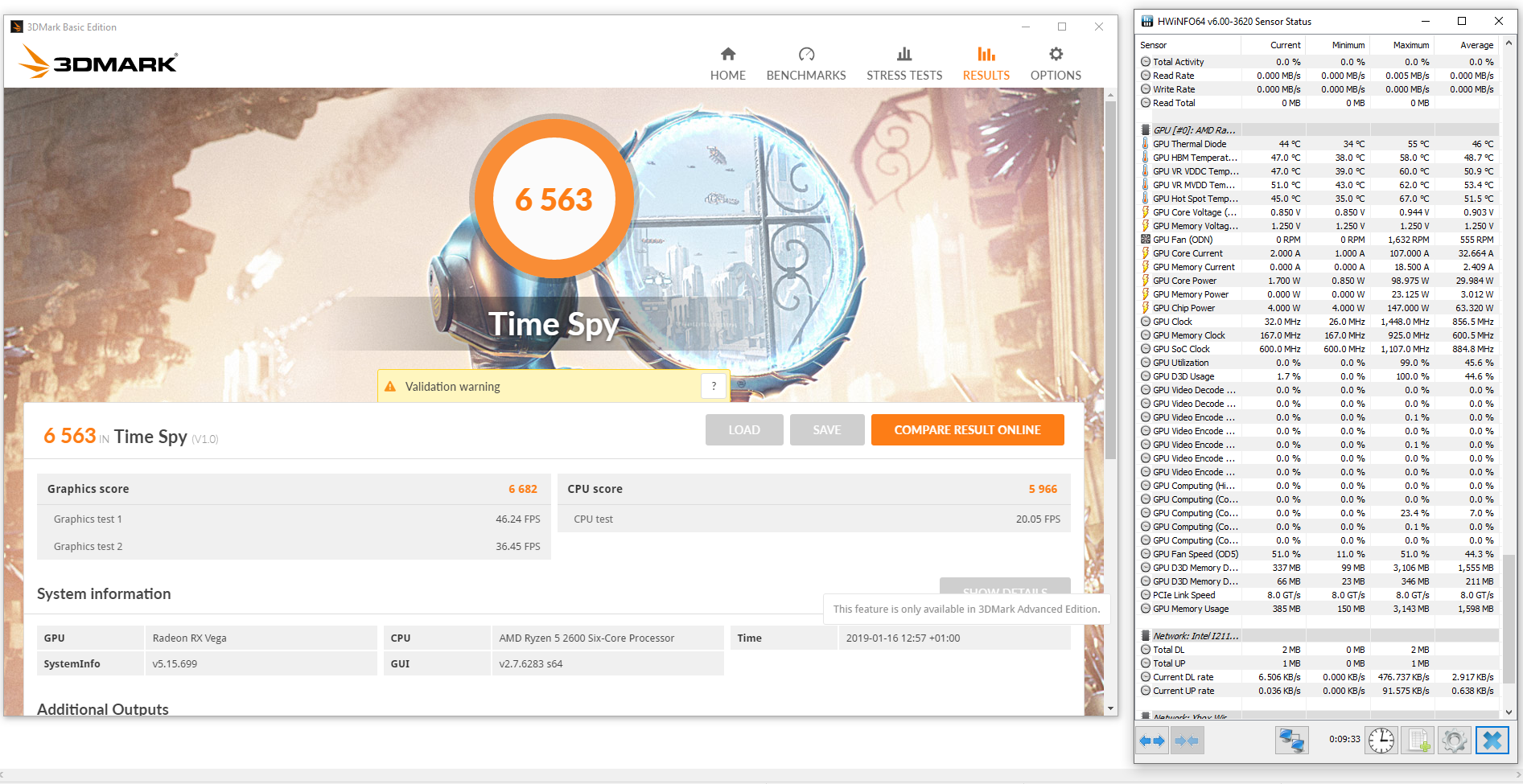The height and width of the screenshot is (784, 1523).
Task: Open the BENCHMARKS tab
Action: click(x=806, y=64)
